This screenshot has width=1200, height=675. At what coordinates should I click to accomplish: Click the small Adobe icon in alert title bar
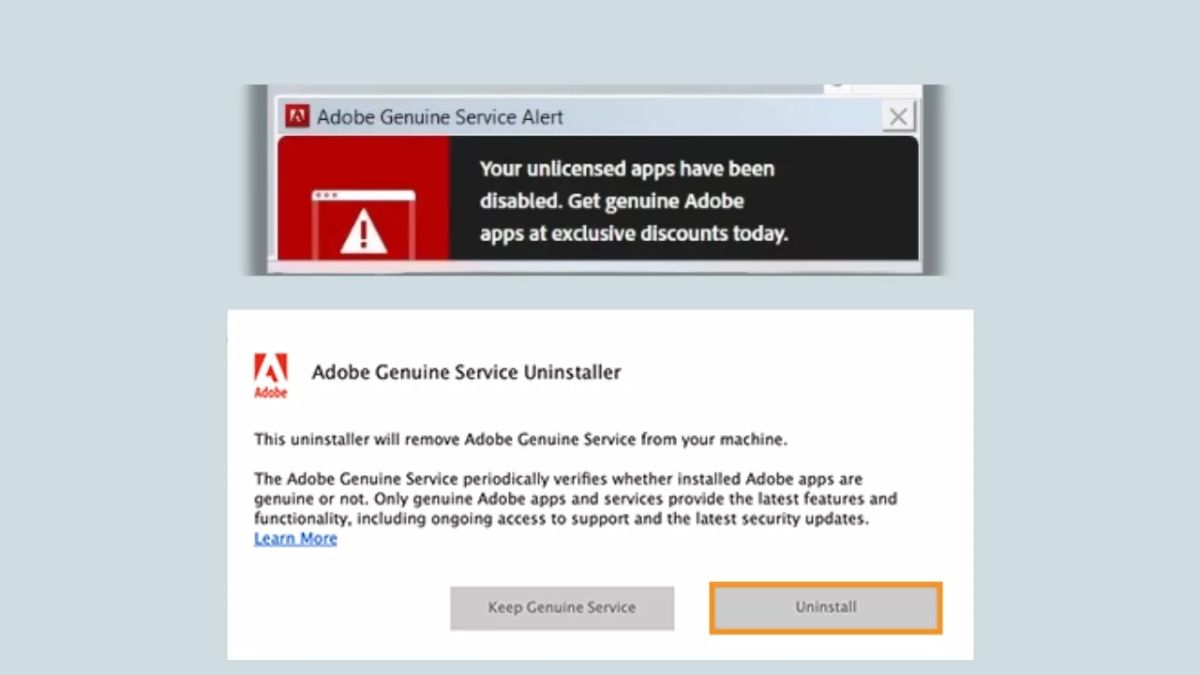(297, 117)
